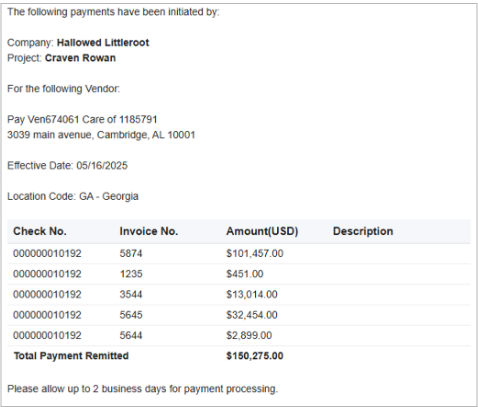The image size is (478, 407).
Task: Click the amount $2,899.00
Action: 249,335
